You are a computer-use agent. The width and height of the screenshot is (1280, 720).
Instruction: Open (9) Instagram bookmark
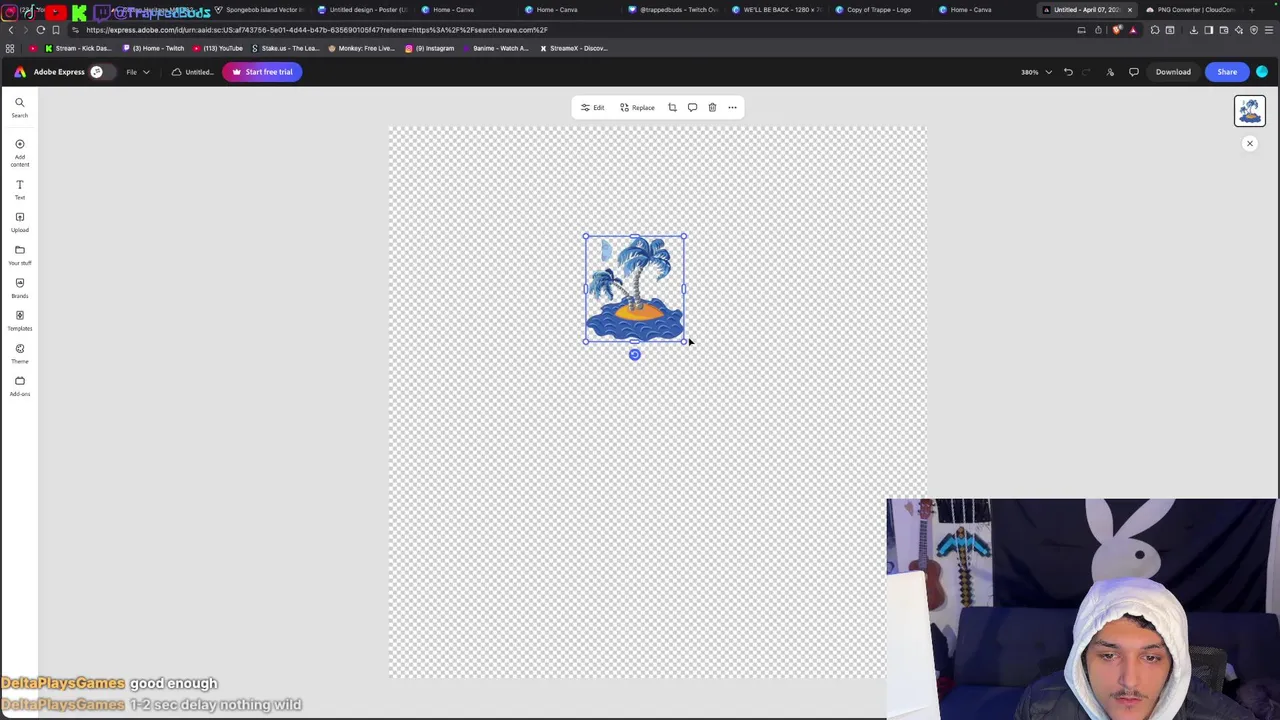pyautogui.click(x=430, y=48)
